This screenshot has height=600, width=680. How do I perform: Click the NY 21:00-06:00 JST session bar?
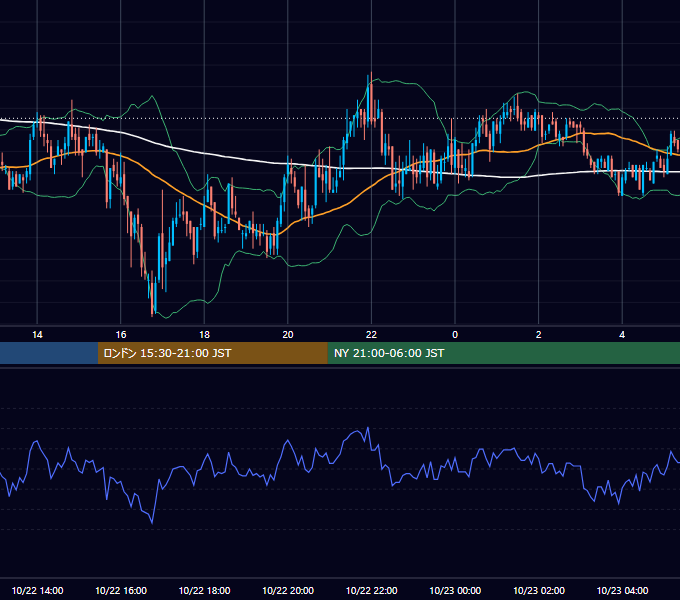(503, 353)
